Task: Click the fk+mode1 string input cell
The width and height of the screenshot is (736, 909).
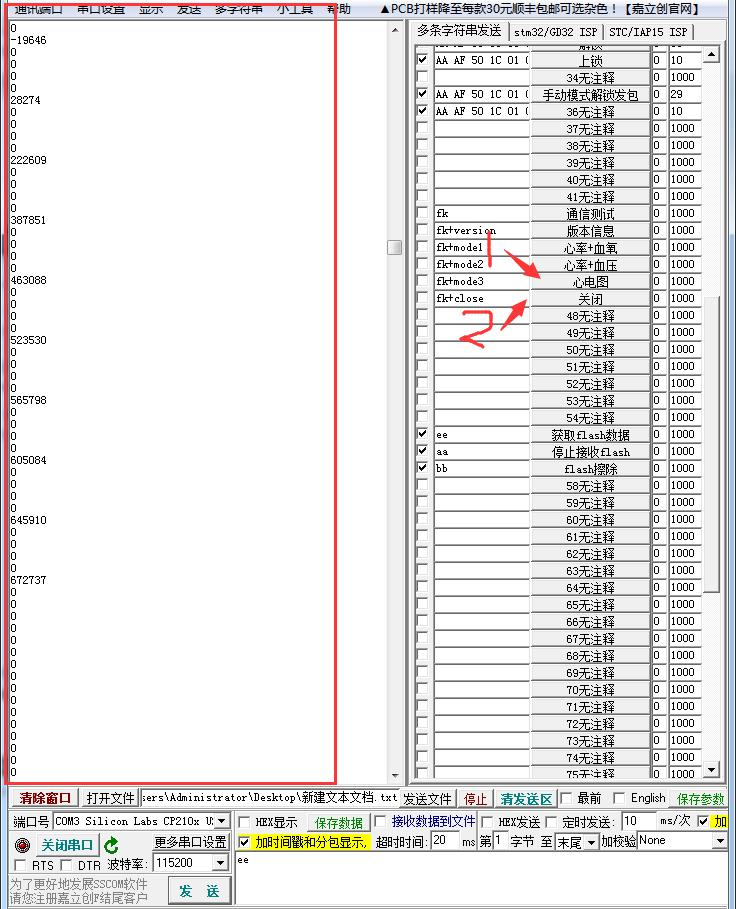Action: (482, 248)
